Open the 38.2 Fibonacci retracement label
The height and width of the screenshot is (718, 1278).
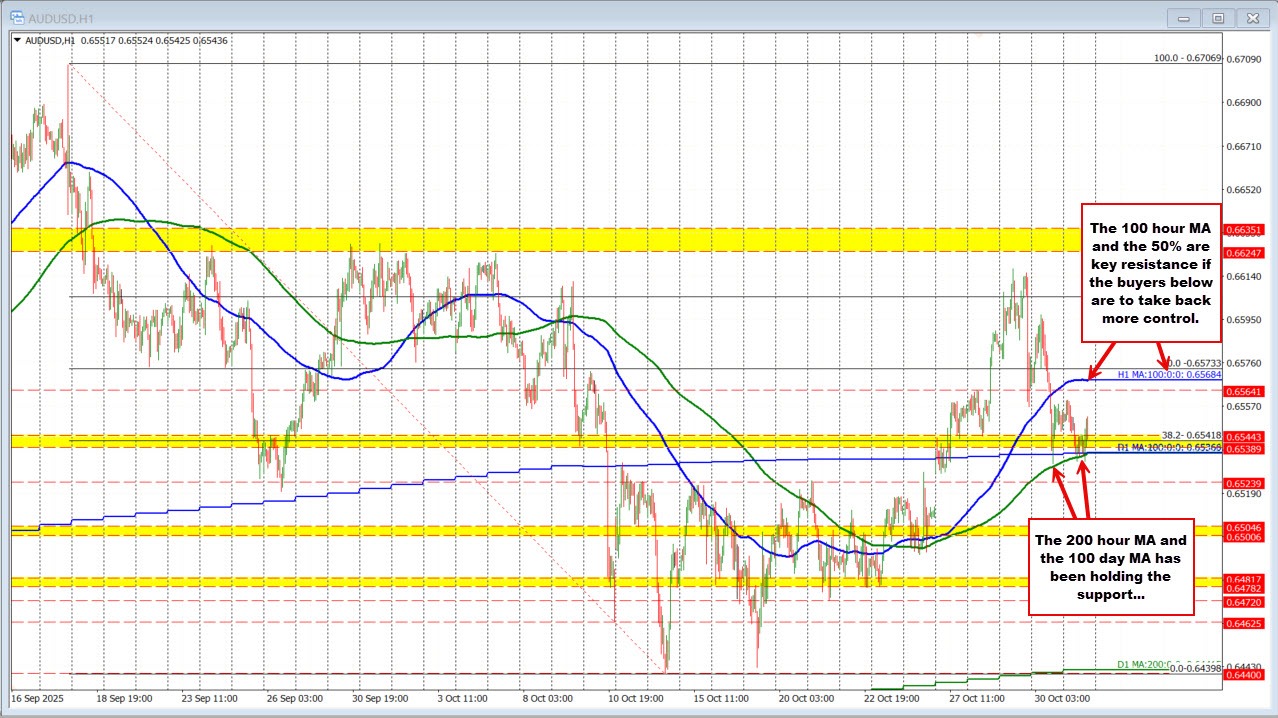(x=1191, y=436)
